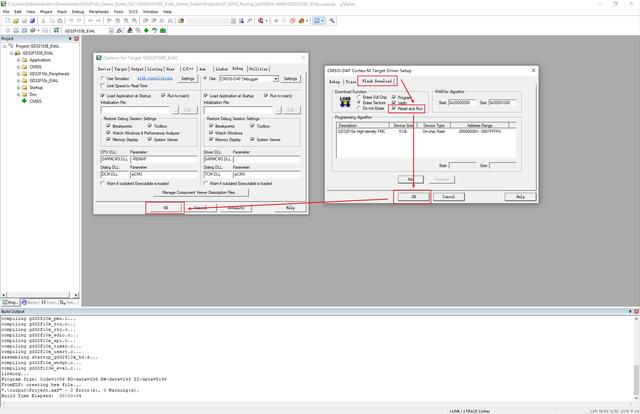Open the Flash menu
This screenshot has height=414, width=640.
tap(62, 12)
